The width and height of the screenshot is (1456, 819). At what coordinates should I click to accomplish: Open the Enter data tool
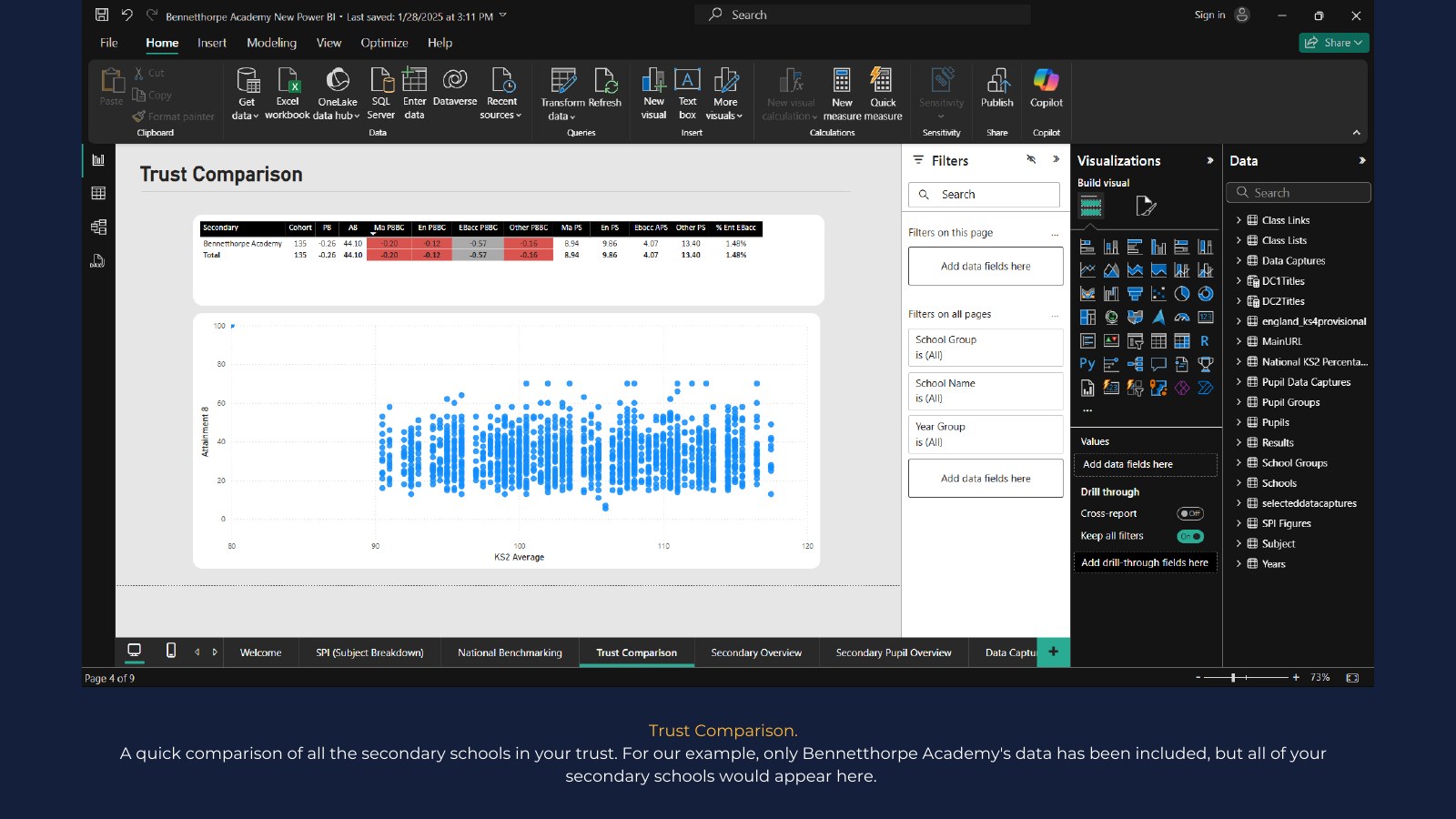coord(414,93)
